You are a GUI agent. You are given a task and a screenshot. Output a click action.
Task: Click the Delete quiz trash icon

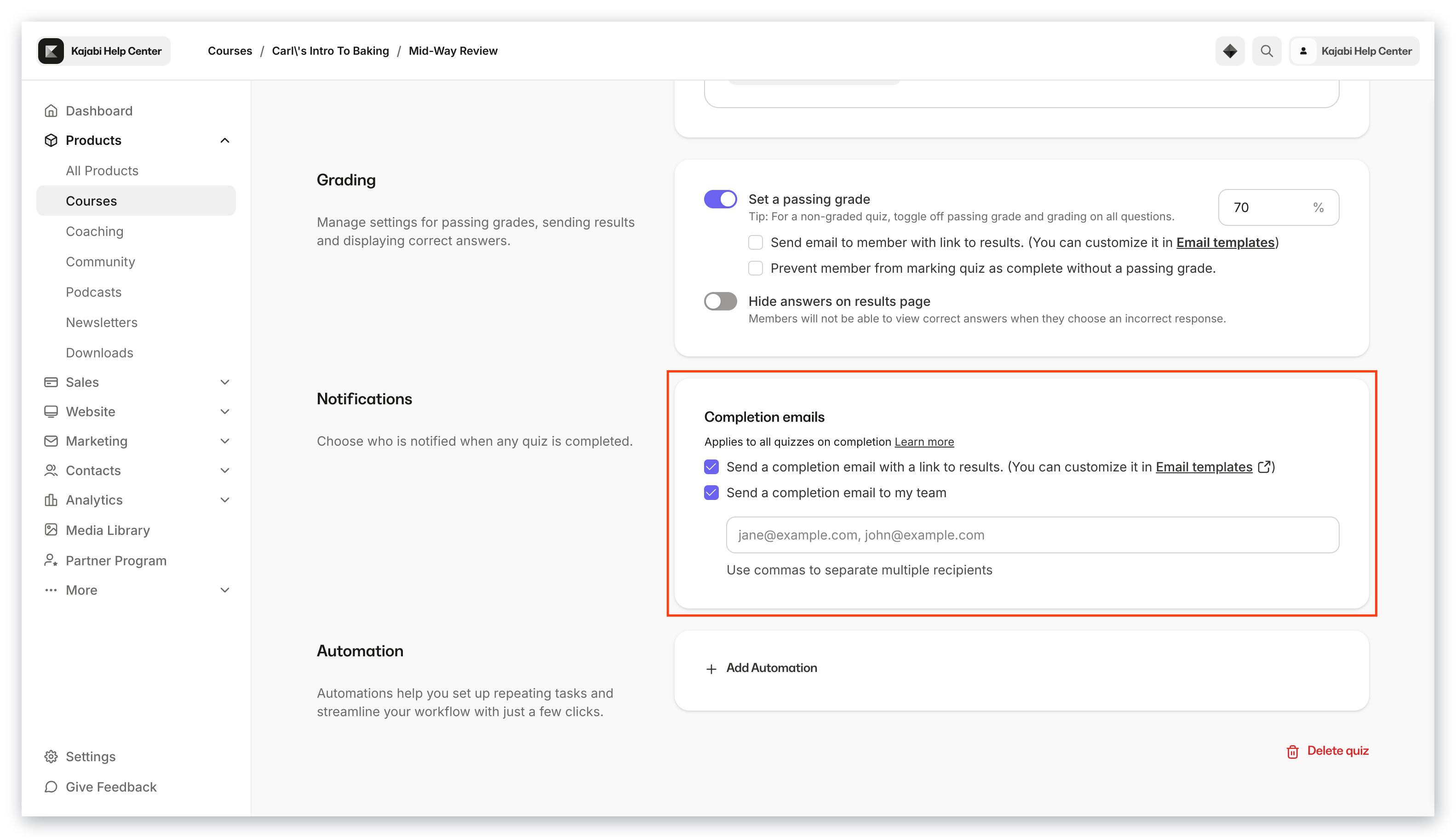(x=1293, y=752)
